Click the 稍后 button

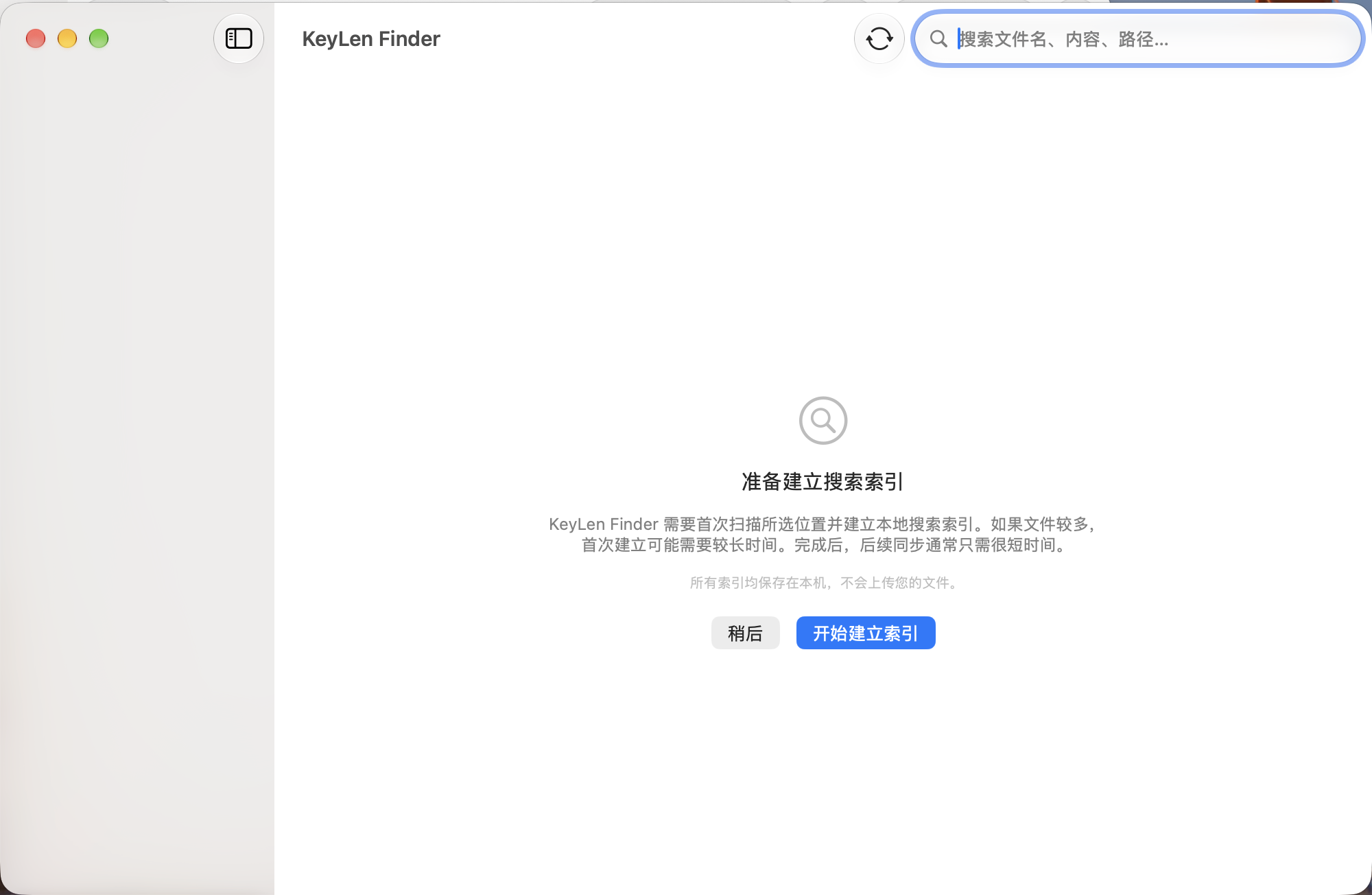coord(745,633)
